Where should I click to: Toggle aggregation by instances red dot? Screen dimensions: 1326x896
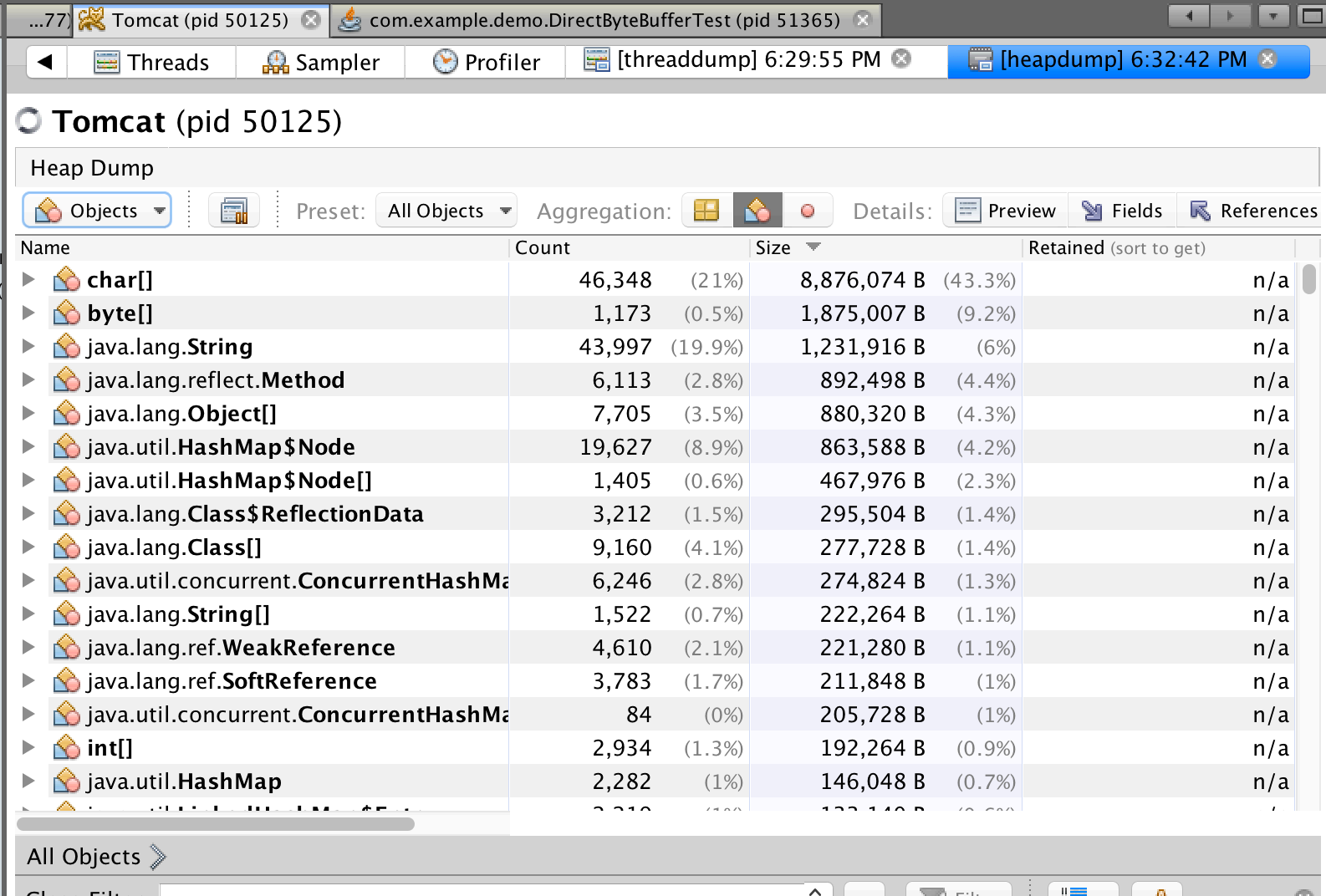click(x=808, y=211)
